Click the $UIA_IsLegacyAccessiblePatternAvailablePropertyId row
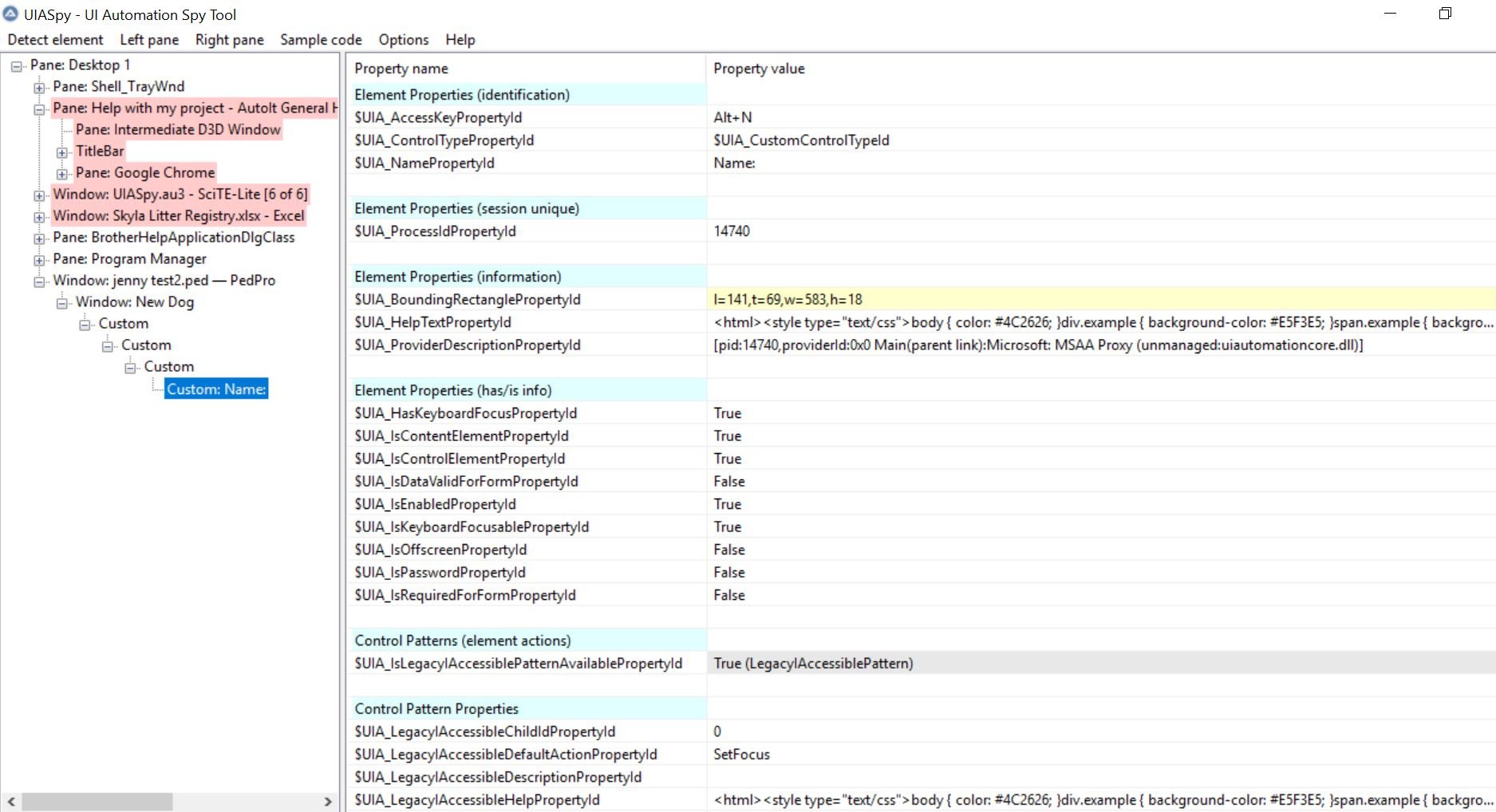 point(519,663)
